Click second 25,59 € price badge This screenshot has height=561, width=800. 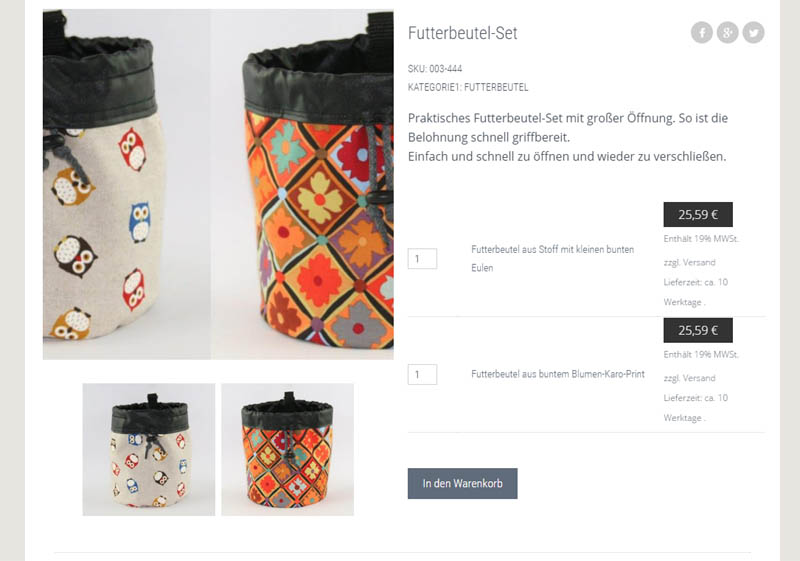[x=698, y=330]
